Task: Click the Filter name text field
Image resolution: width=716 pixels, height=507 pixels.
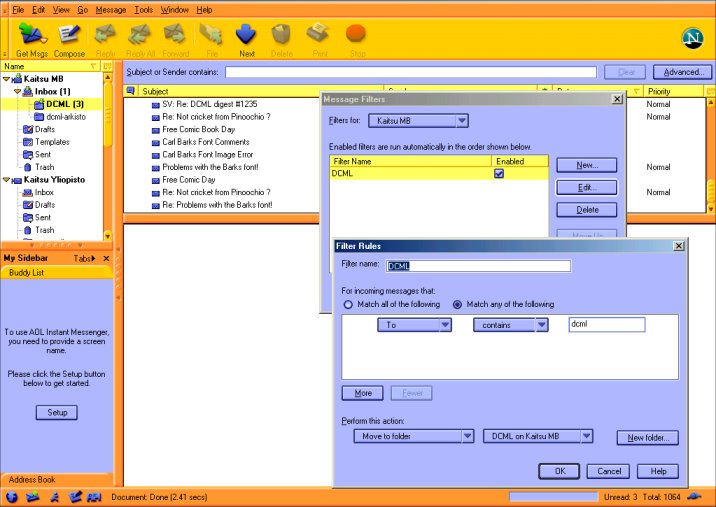Action: point(479,266)
